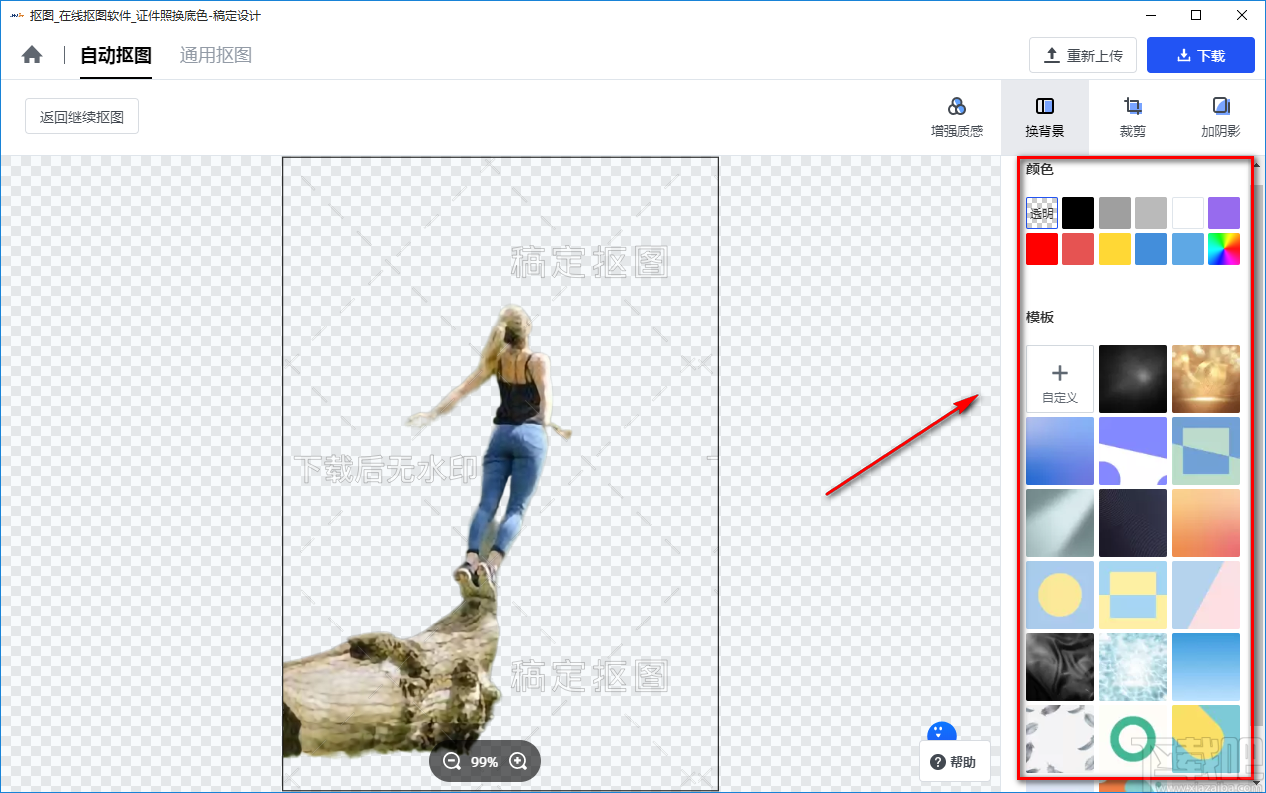The image size is (1266, 793).
Task: Go to the home icon
Action: click(x=32, y=55)
